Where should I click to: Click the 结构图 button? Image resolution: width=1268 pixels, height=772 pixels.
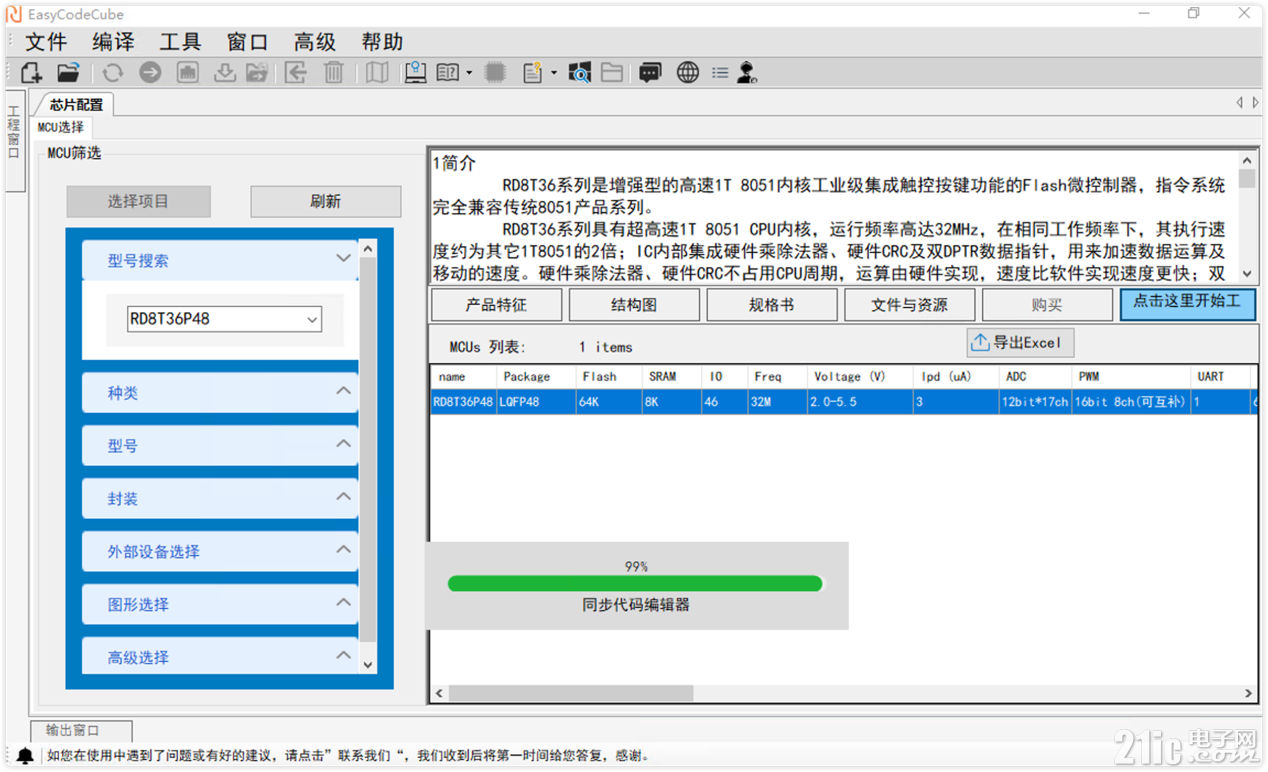(x=634, y=305)
